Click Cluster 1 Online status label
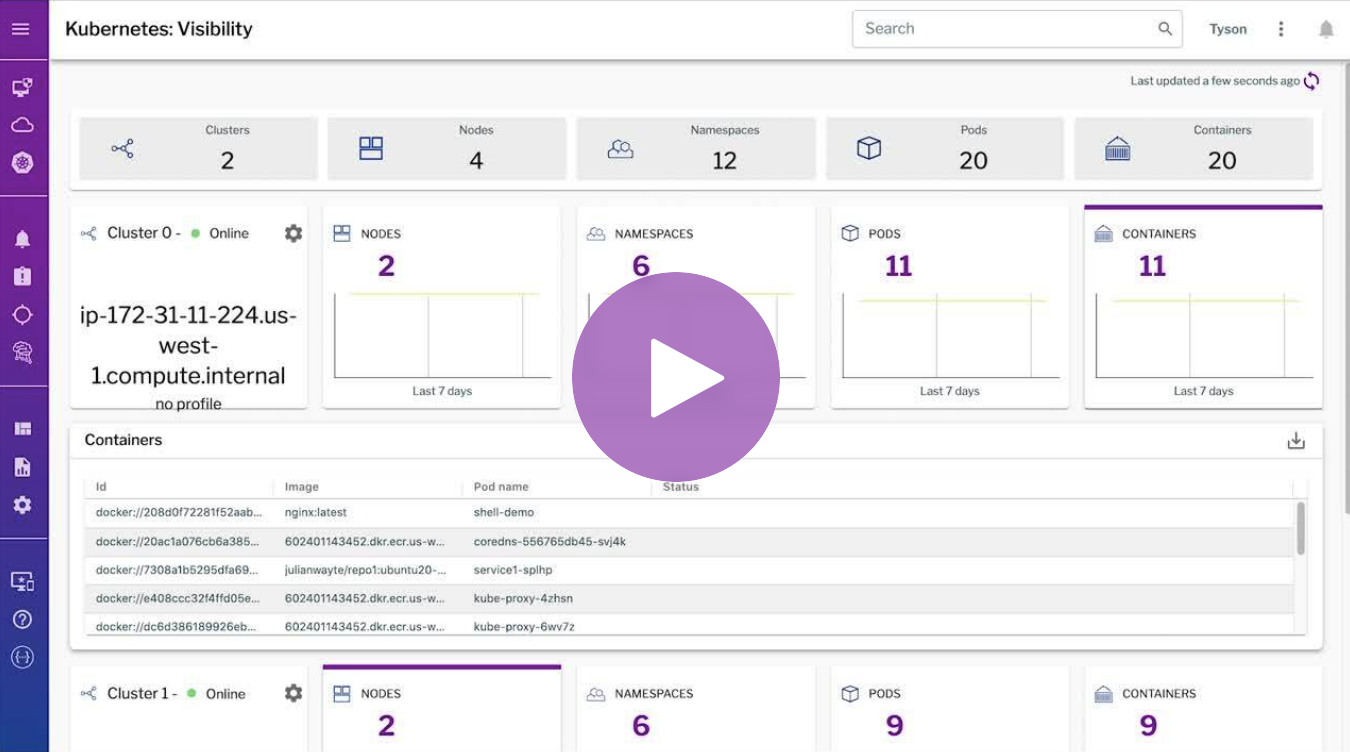Screen dimensions: 1350x752 pyautogui.click(x=226, y=694)
